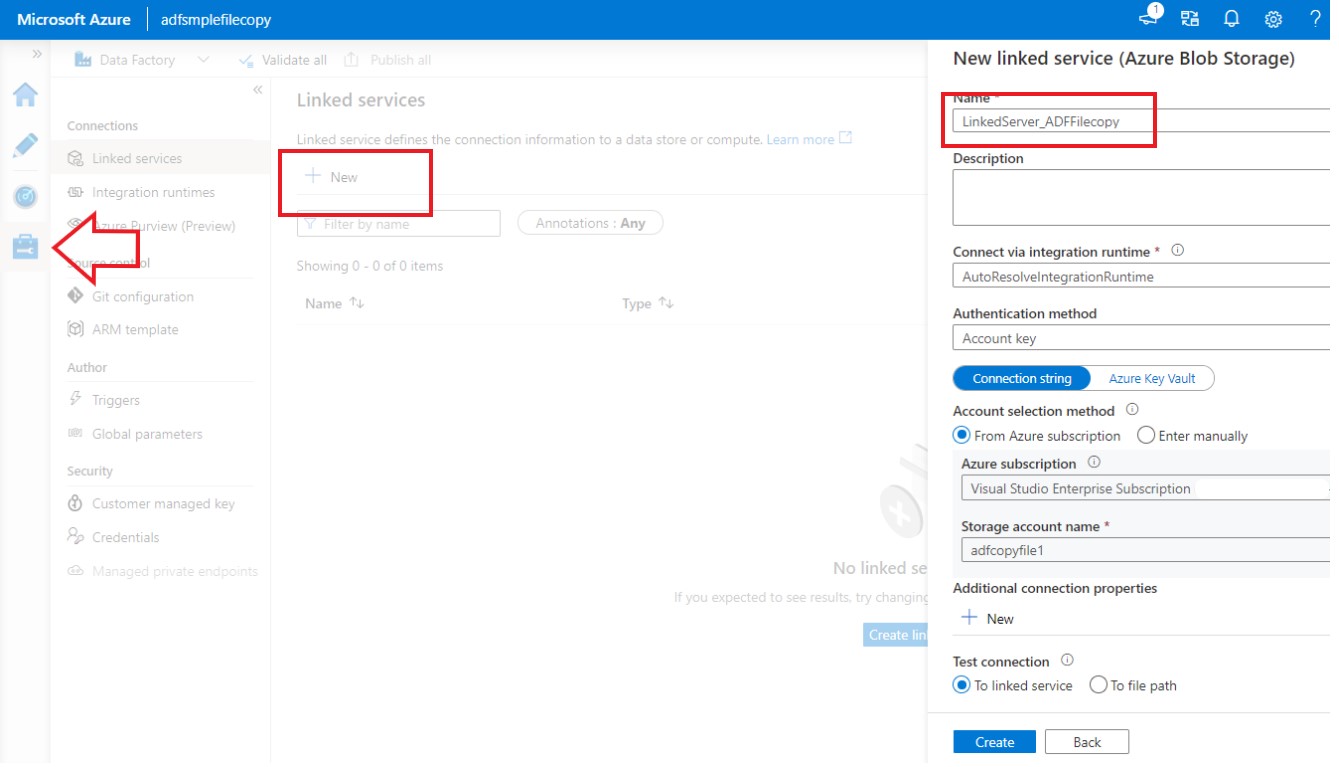Add New additional connection property
This screenshot has height=767, width=1339.
[x=987, y=618]
